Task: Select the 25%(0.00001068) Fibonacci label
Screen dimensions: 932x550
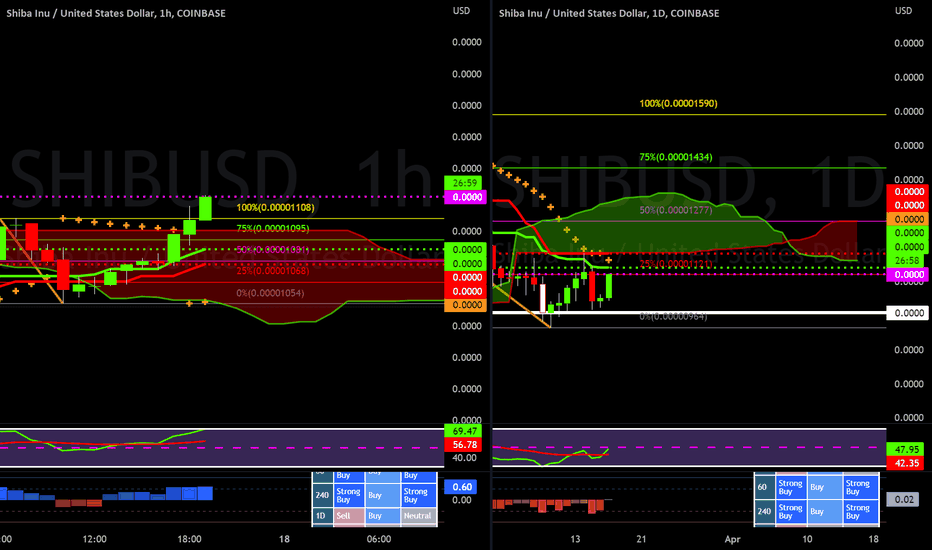Action: tap(273, 271)
